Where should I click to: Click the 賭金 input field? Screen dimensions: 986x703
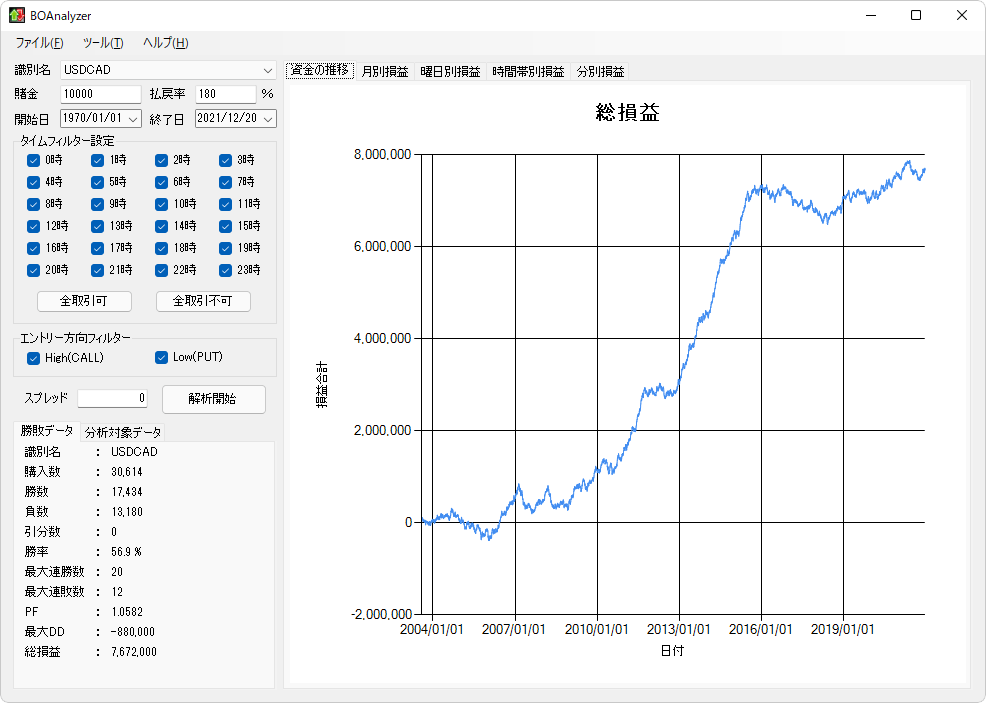point(101,94)
